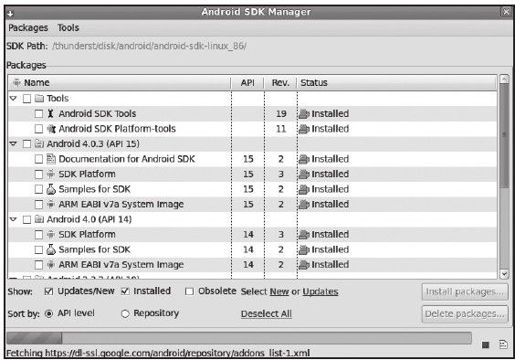Enable the Obsolete show filter
This screenshot has height=360, width=515.
click(189, 291)
